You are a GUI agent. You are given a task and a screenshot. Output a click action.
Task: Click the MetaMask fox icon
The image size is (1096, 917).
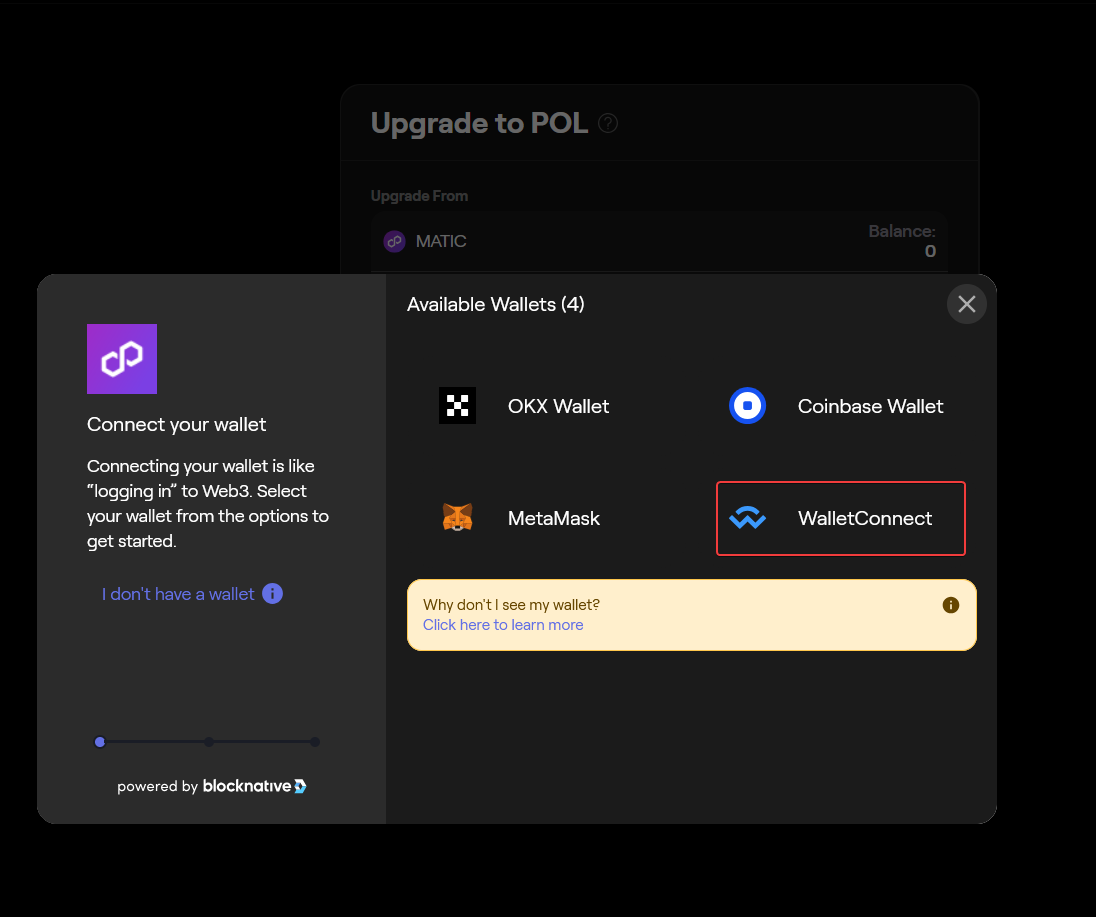[457, 518]
